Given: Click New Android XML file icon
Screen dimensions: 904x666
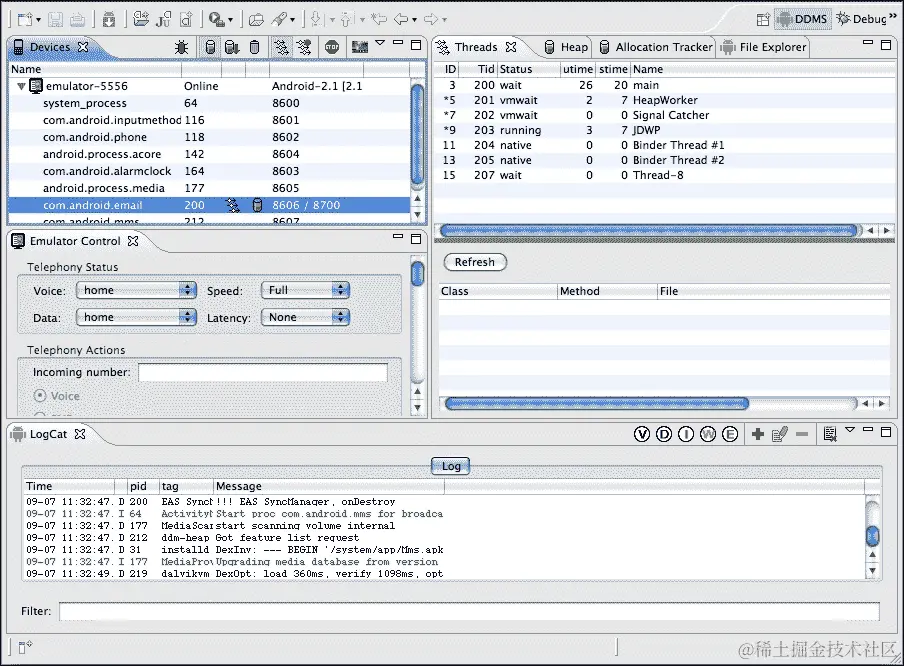Looking at the screenshot, I should pyautogui.click(x=186, y=20).
